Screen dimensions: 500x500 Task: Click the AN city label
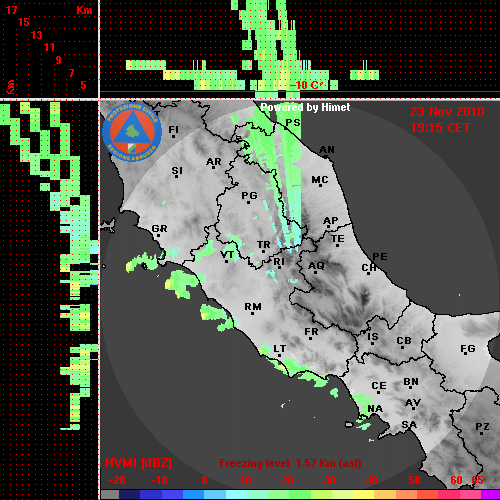327,150
